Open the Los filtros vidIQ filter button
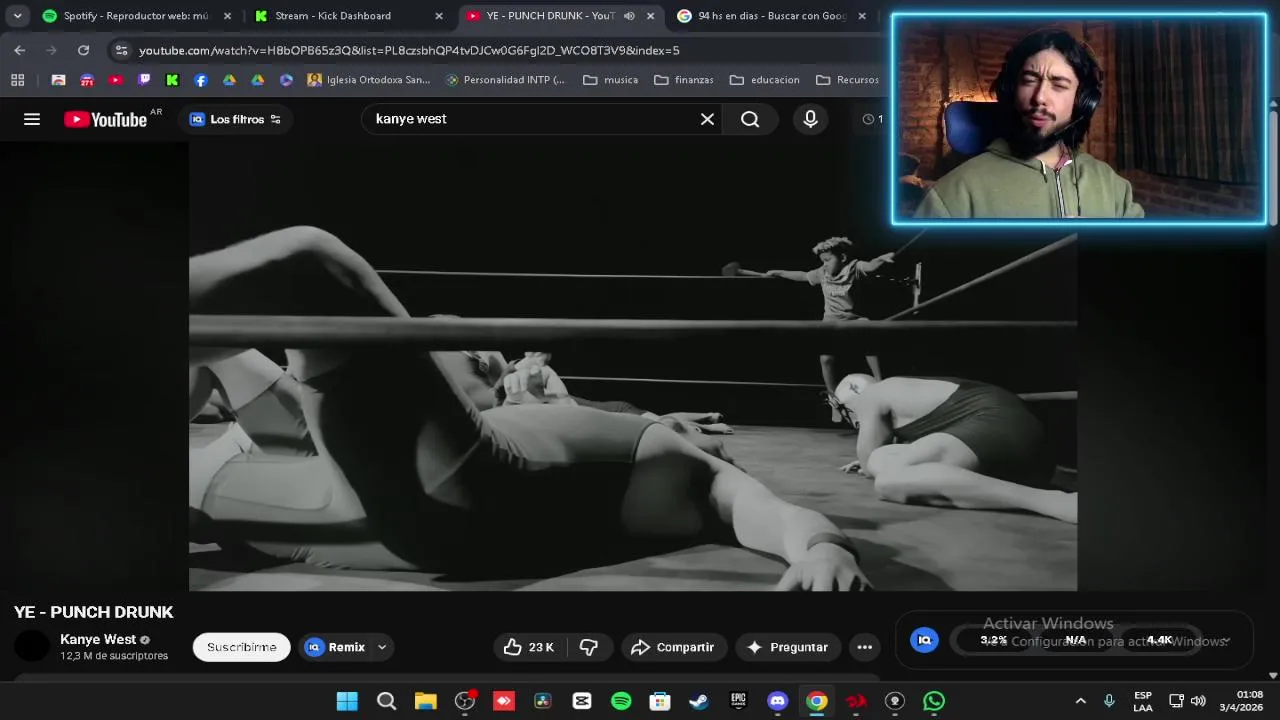Image resolution: width=1280 pixels, height=720 pixels. coord(235,119)
